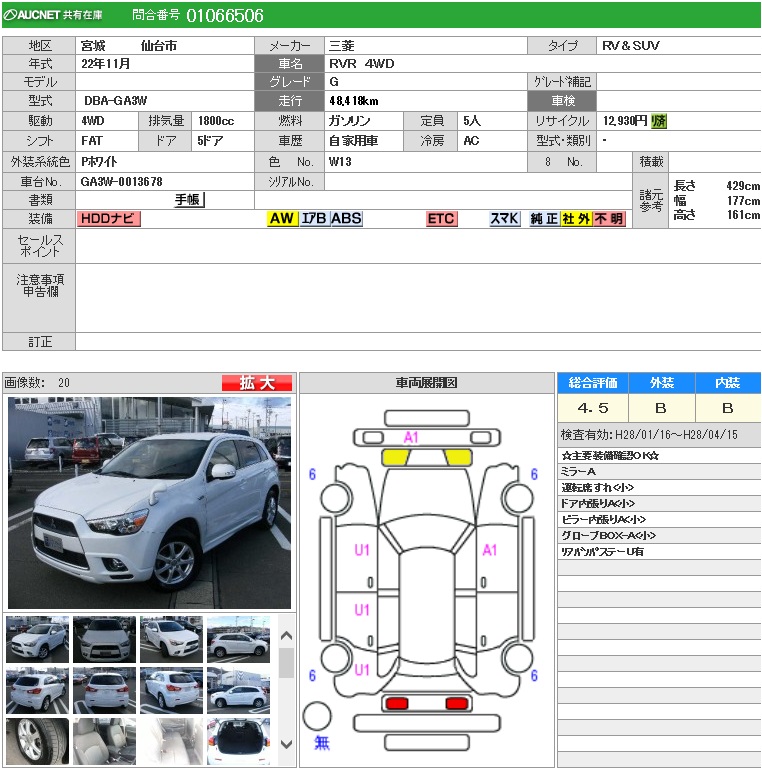The height and width of the screenshot is (769, 762).
Task: Click the 純正 equipment badge
Action: tap(544, 219)
